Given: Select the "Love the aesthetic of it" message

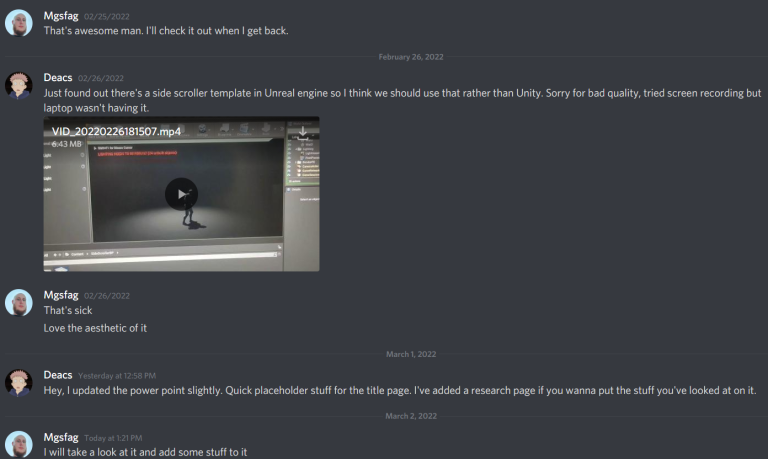Looking at the screenshot, I should [95, 328].
